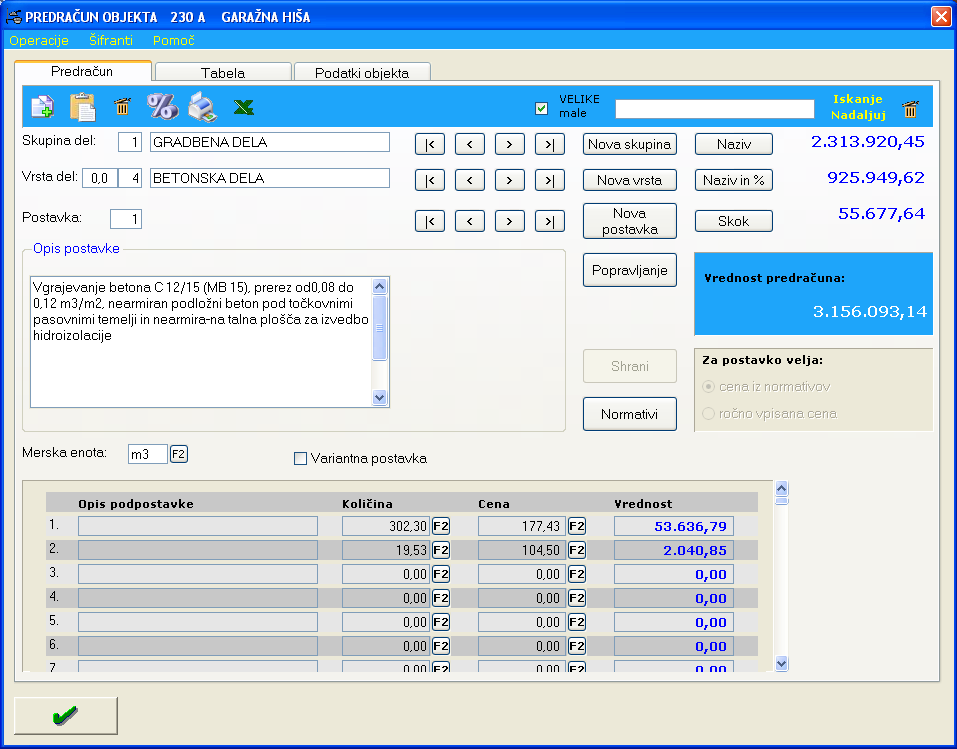Click the printer icon
957x749 pixels.
202,106
